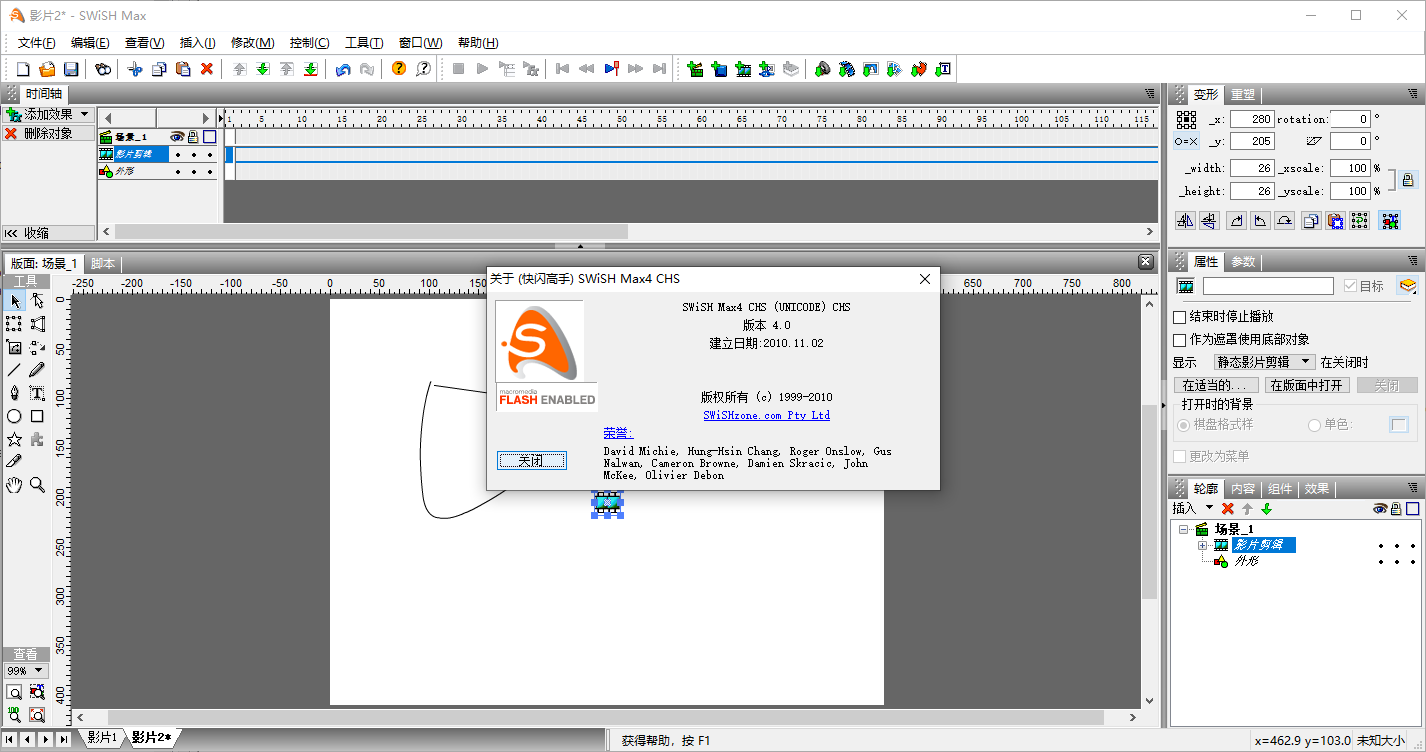Click the _x position input field
1426x752 pixels.
coord(1252,119)
